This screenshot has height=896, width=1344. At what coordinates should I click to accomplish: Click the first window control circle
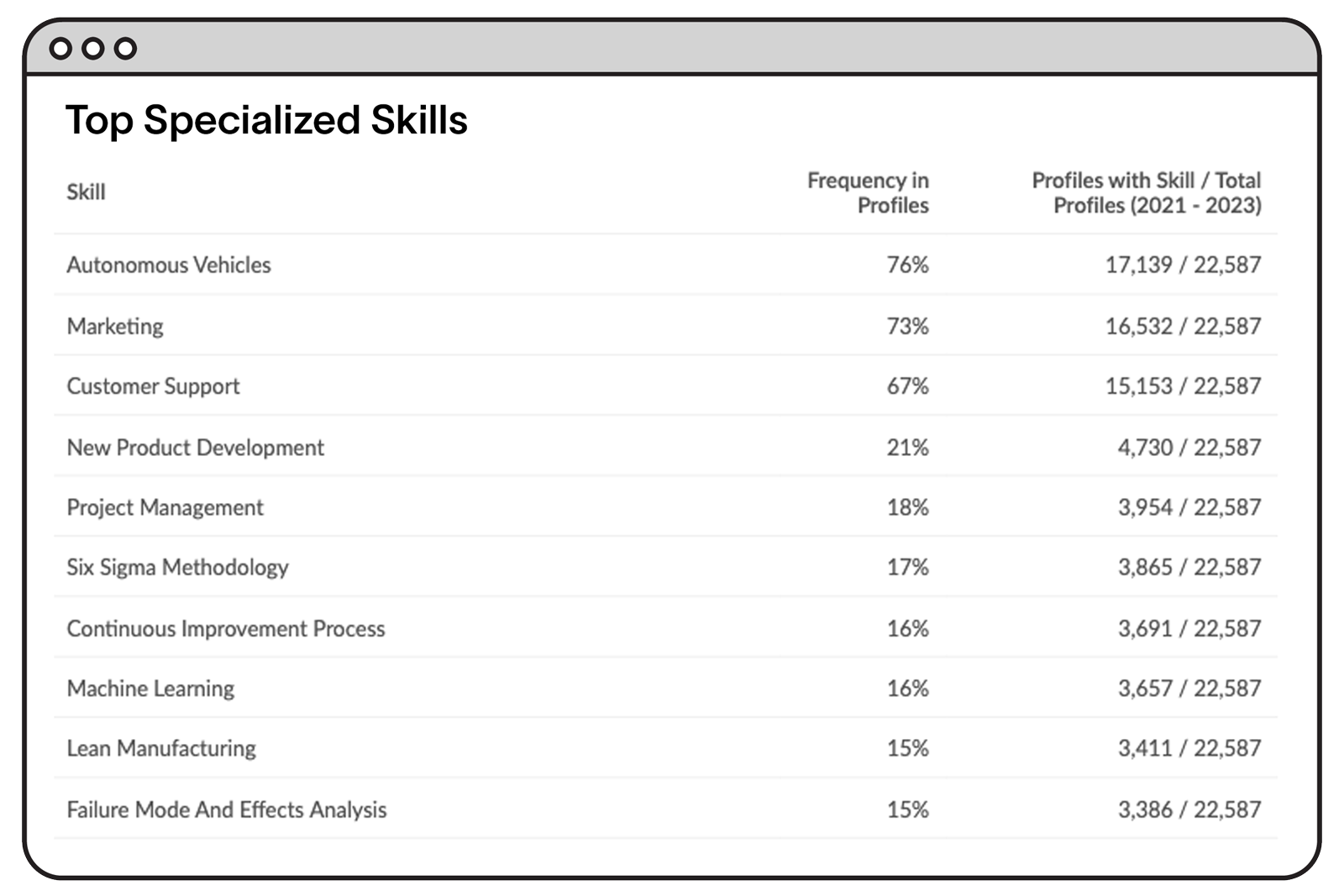60,49
